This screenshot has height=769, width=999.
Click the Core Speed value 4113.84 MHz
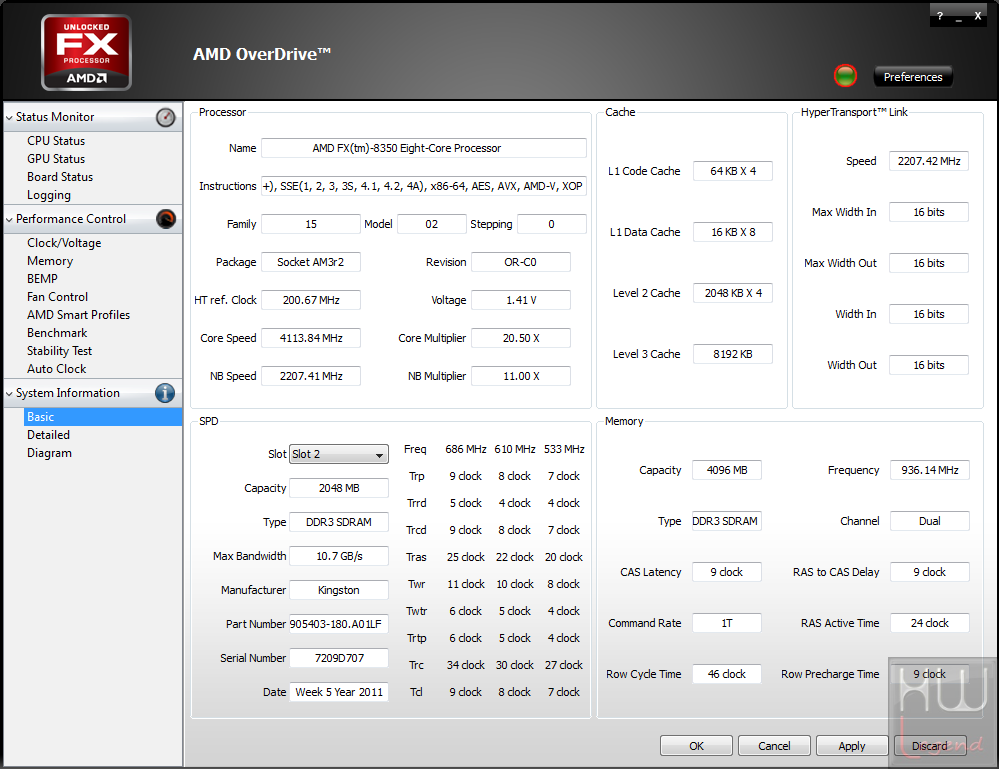point(311,338)
